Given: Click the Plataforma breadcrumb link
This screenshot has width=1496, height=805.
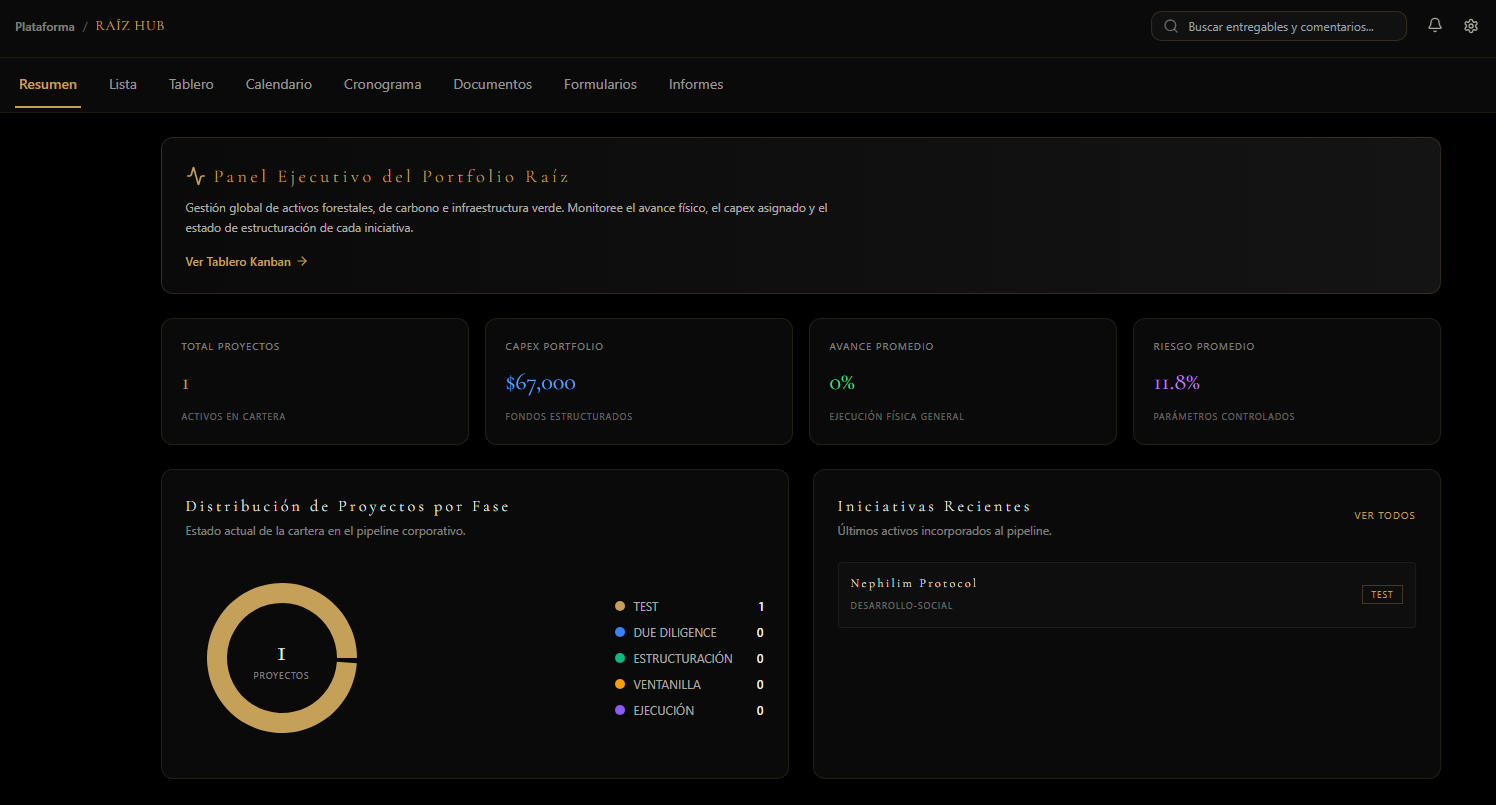Looking at the screenshot, I should pyautogui.click(x=45, y=27).
